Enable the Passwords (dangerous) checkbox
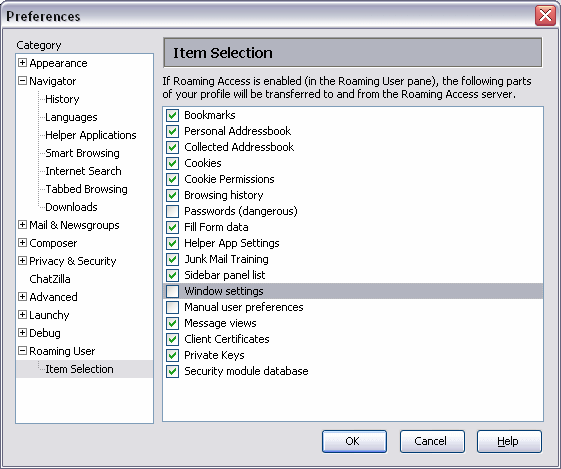This screenshot has height=469, width=561. (172, 211)
